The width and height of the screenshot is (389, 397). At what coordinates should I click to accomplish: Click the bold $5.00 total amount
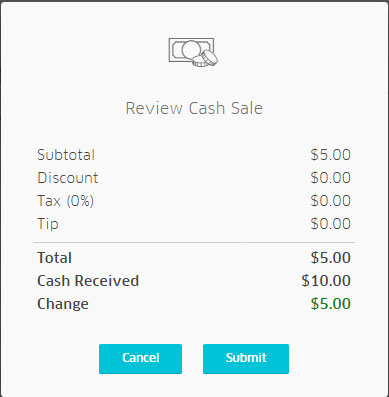330,258
